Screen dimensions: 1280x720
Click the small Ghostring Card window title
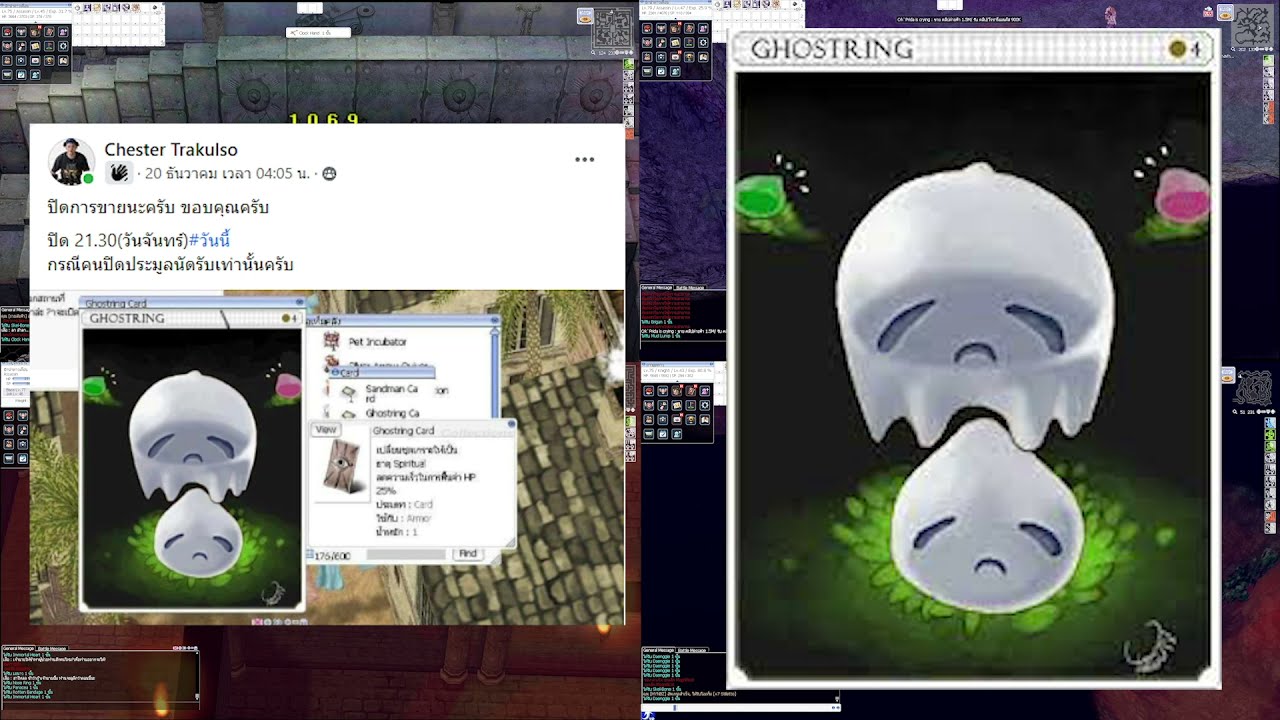(x=116, y=303)
